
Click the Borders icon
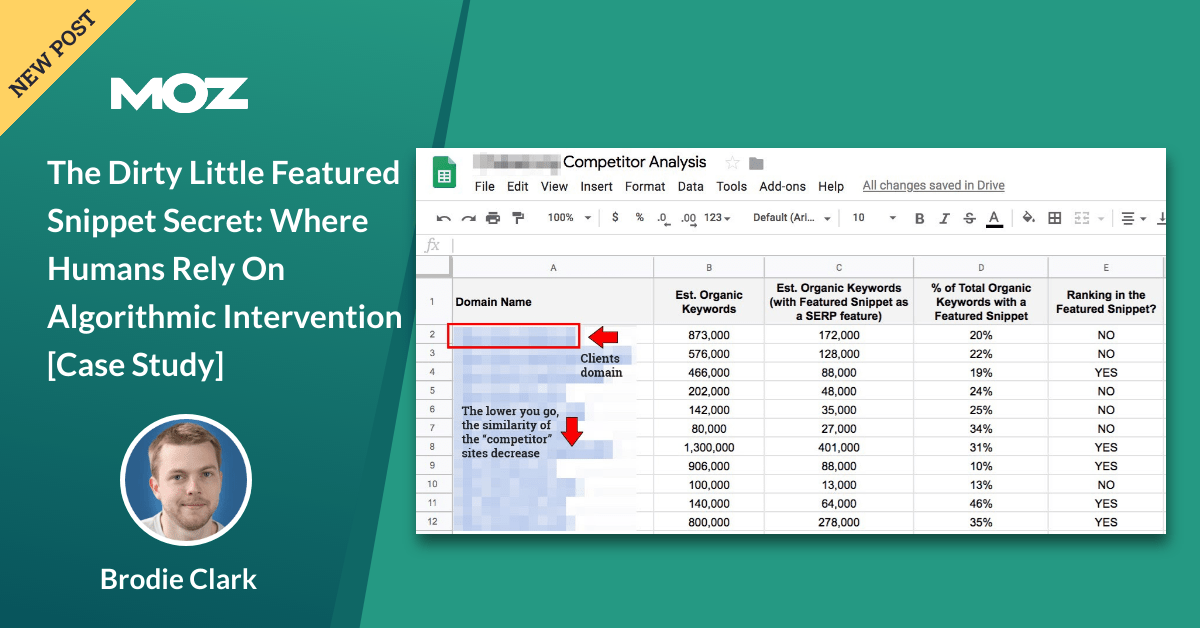(x=1054, y=218)
